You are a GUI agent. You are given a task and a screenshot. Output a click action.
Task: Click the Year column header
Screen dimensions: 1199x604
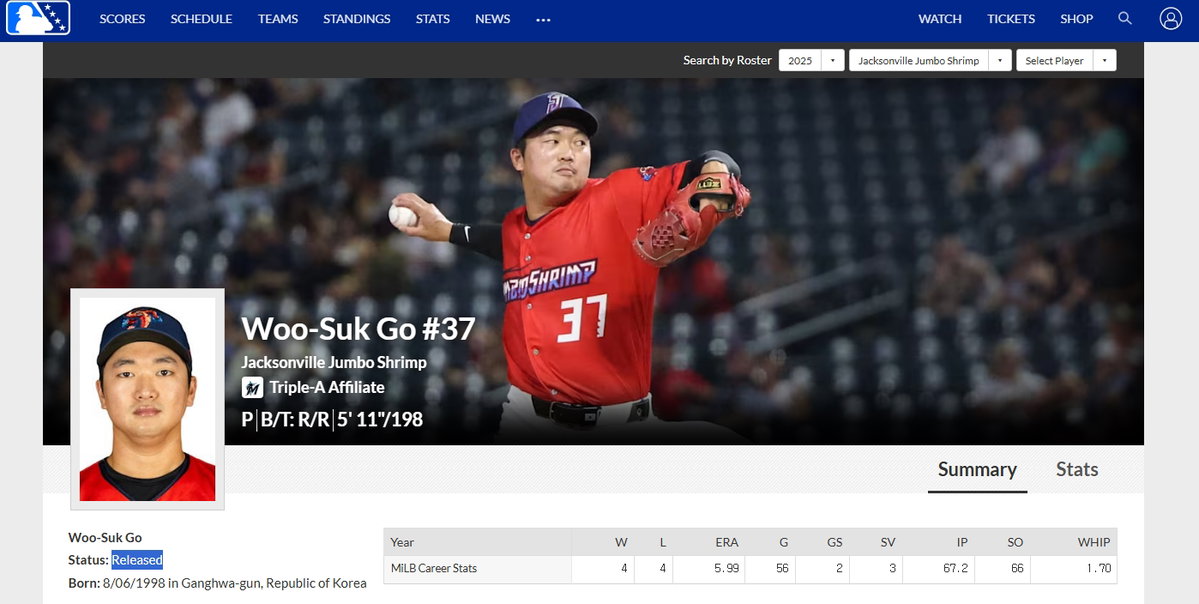point(402,542)
